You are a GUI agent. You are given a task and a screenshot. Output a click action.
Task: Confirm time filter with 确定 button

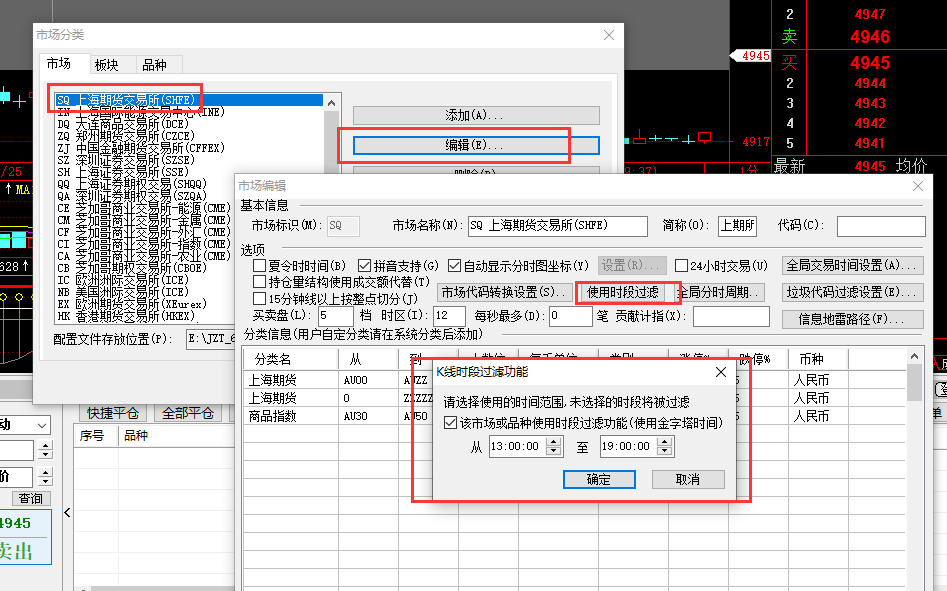coord(599,479)
